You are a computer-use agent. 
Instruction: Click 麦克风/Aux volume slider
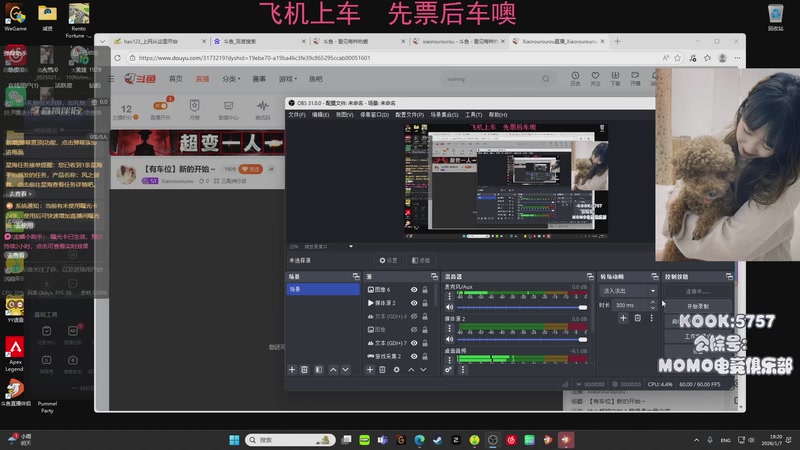click(522, 307)
